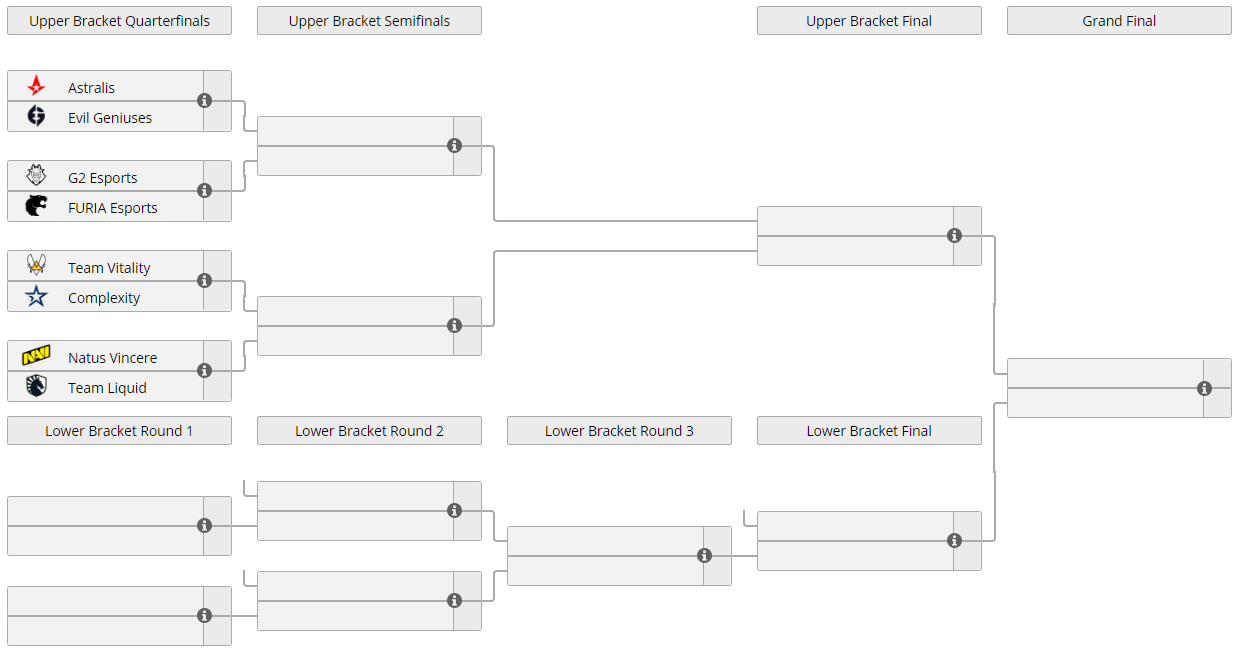1243x653 pixels.
Task: Show match details for Vitality vs Complexity
Action: (205, 281)
